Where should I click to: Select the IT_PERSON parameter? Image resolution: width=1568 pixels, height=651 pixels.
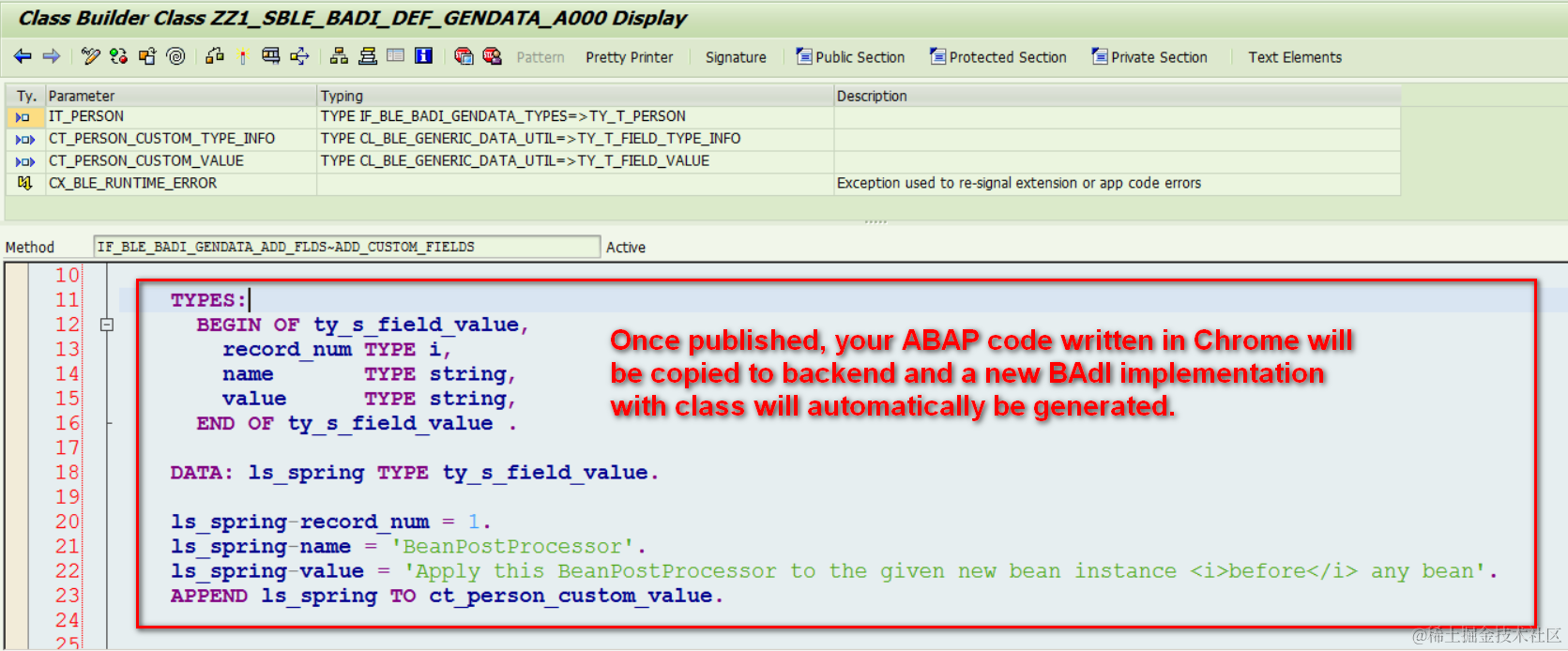[x=86, y=116]
